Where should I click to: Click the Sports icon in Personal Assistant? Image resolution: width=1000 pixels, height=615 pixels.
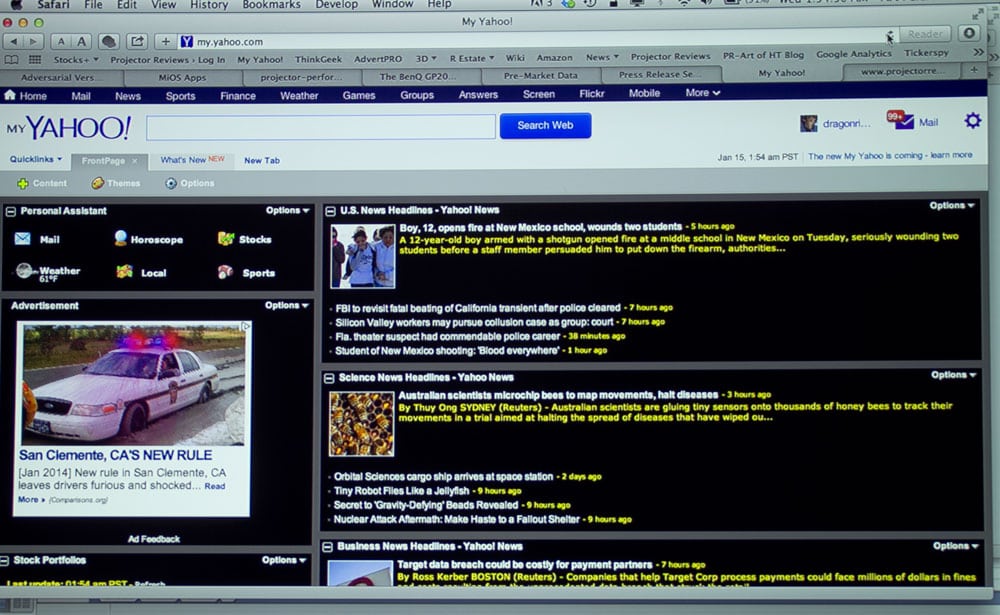pyautogui.click(x=225, y=272)
